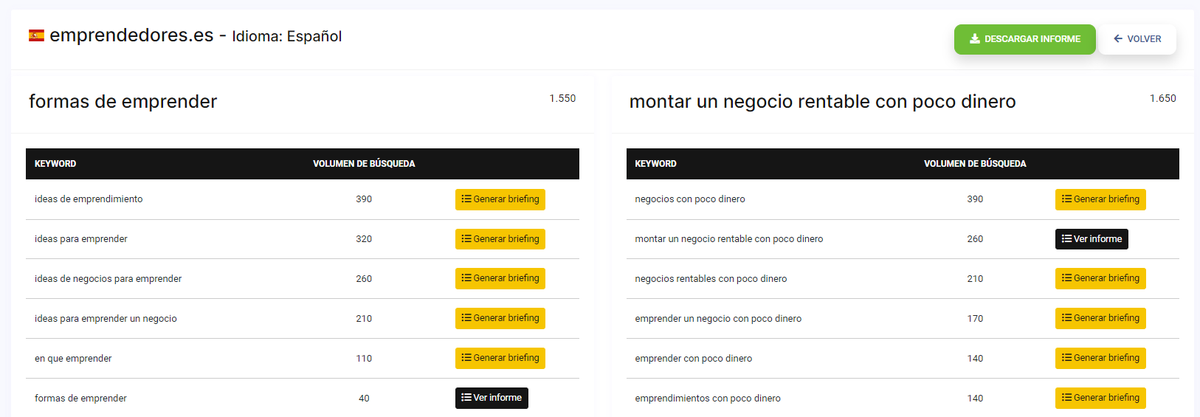Select keyword text 'ideas de negocios para emprender'
The image size is (1200, 417).
108,278
